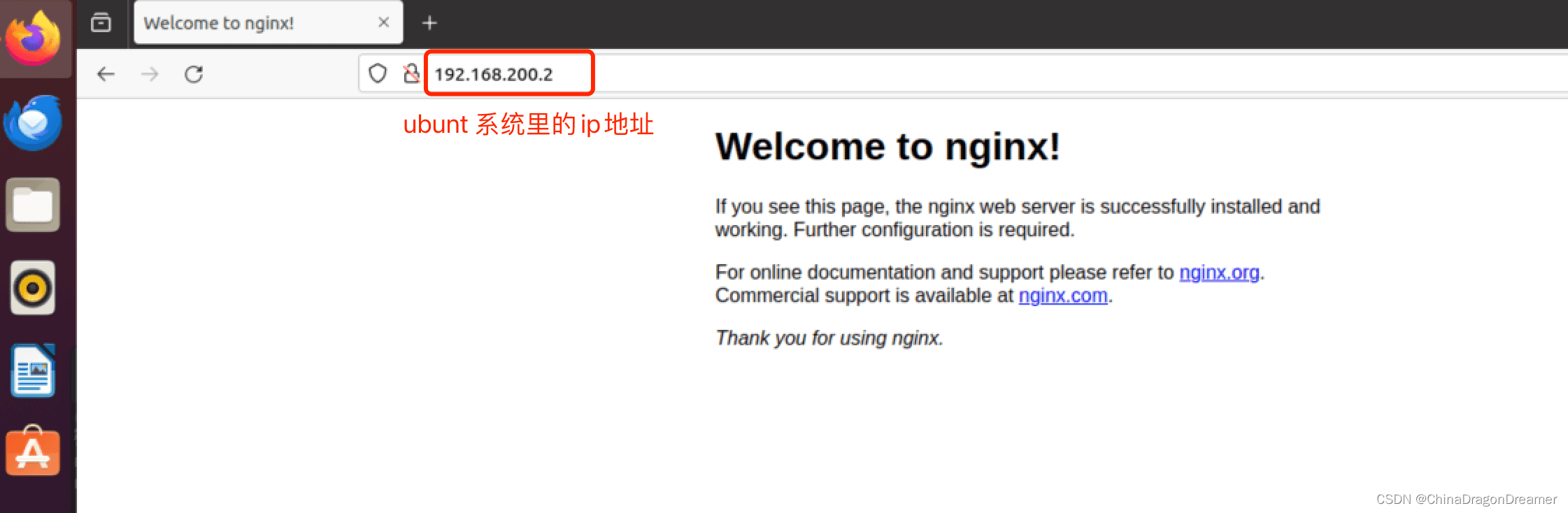The height and width of the screenshot is (513, 1568).
Task: Reload the current nginx page
Action: tap(194, 74)
